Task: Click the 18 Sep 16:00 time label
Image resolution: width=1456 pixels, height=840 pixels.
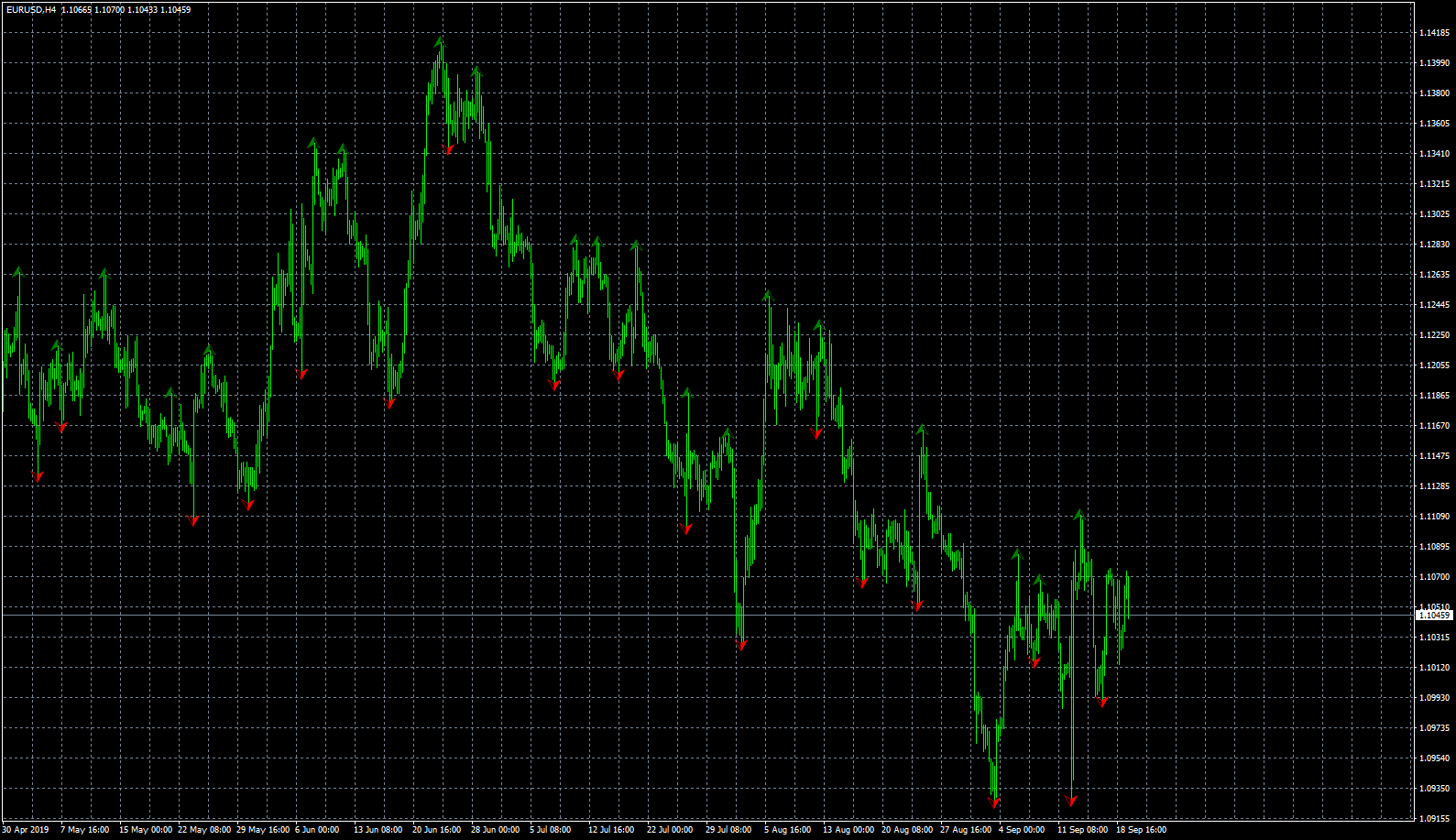Action: click(x=1142, y=830)
